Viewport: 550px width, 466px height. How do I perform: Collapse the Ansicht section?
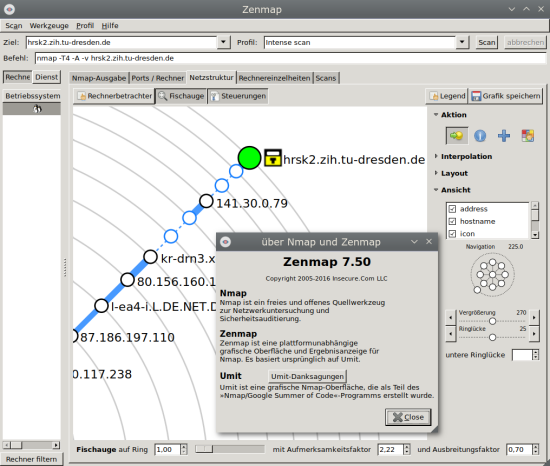436,190
